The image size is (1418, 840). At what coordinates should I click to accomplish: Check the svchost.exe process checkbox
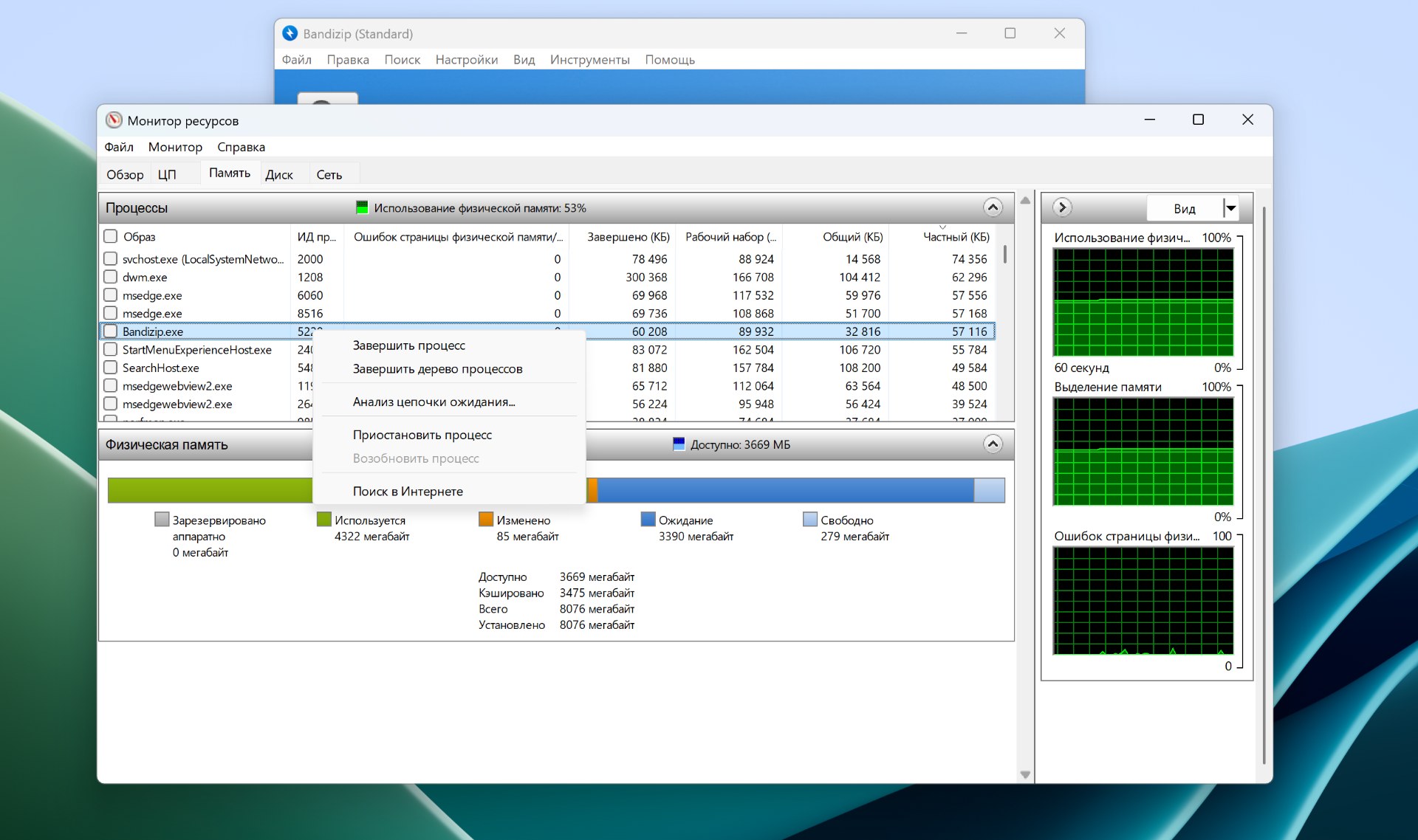(111, 259)
